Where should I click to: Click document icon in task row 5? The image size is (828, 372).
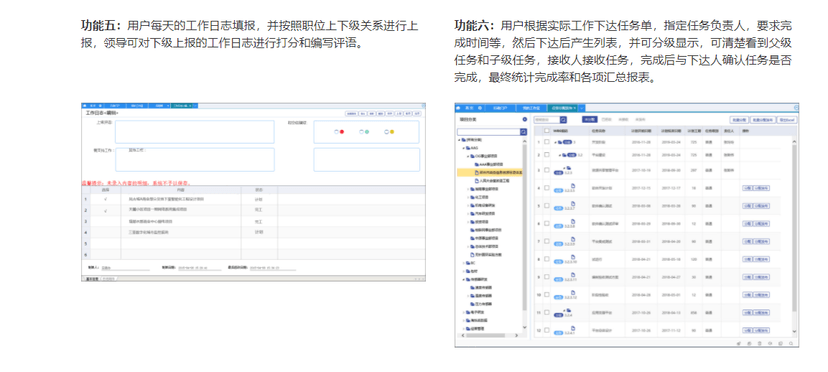pos(573,203)
